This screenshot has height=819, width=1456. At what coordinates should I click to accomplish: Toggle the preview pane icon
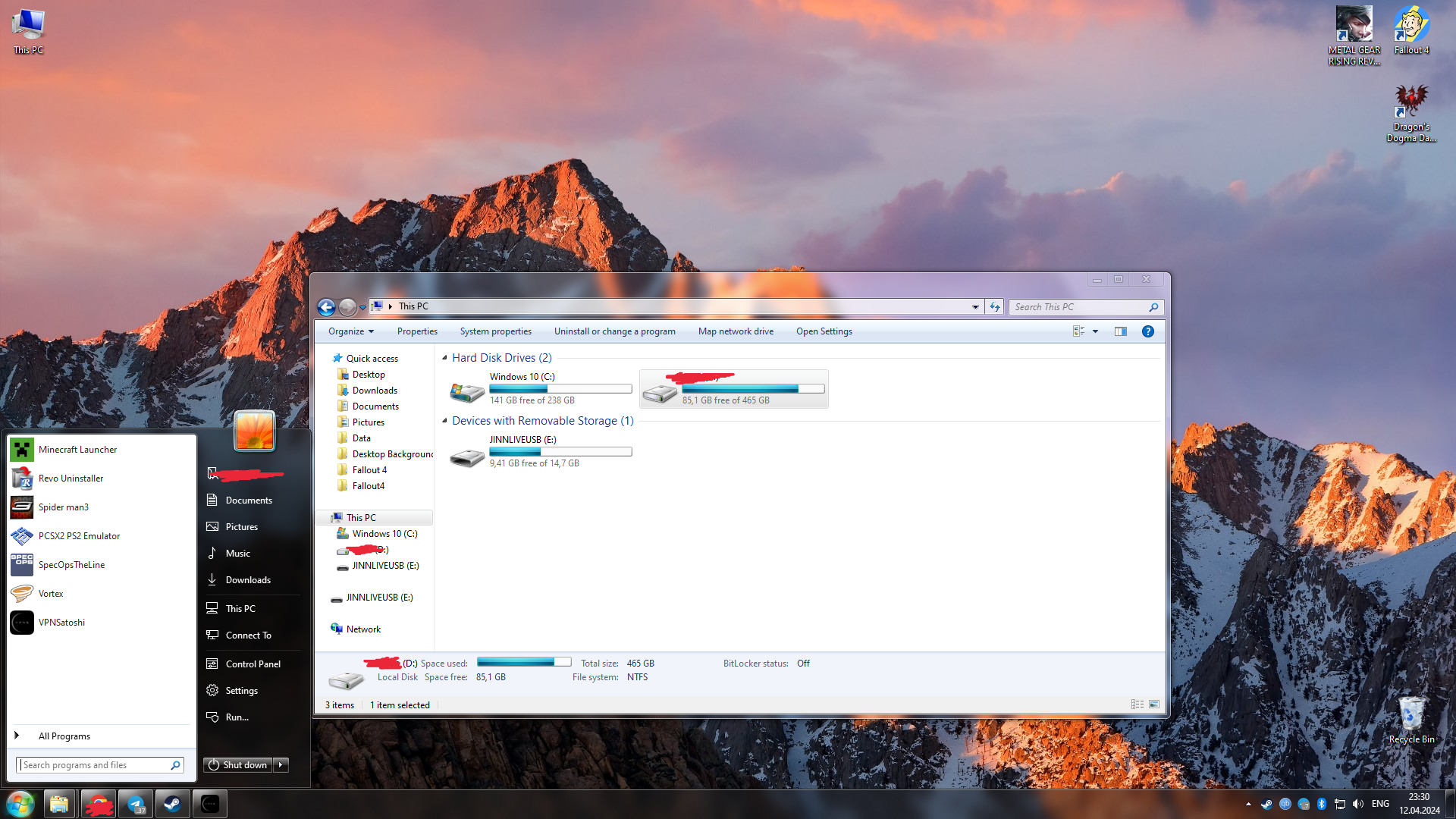point(1121,331)
